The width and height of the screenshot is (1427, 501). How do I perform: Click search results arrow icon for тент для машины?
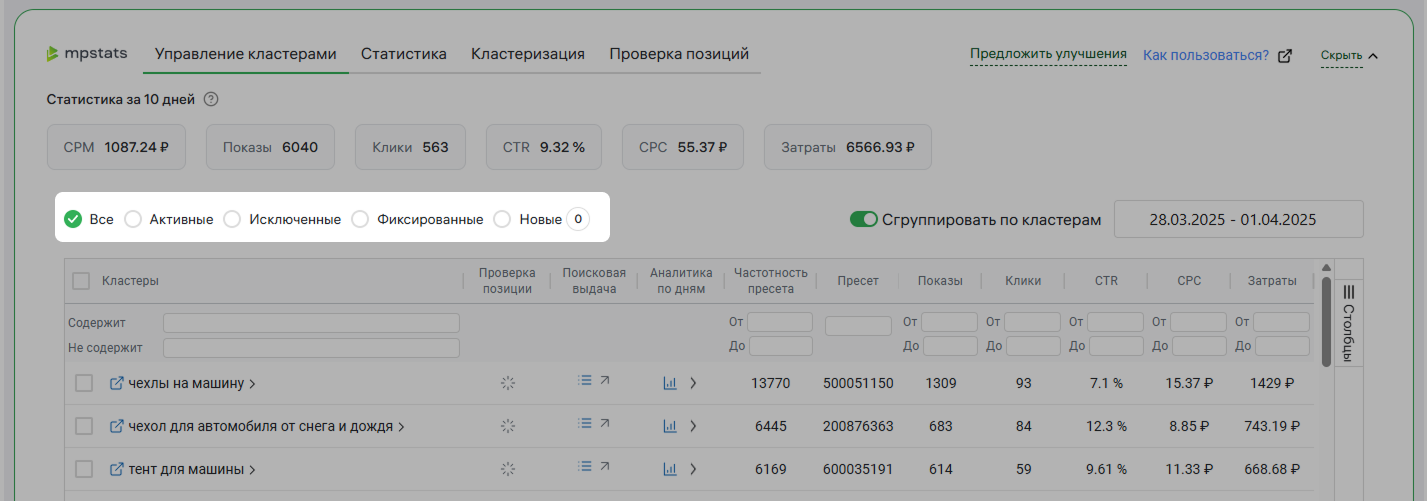coord(605,466)
